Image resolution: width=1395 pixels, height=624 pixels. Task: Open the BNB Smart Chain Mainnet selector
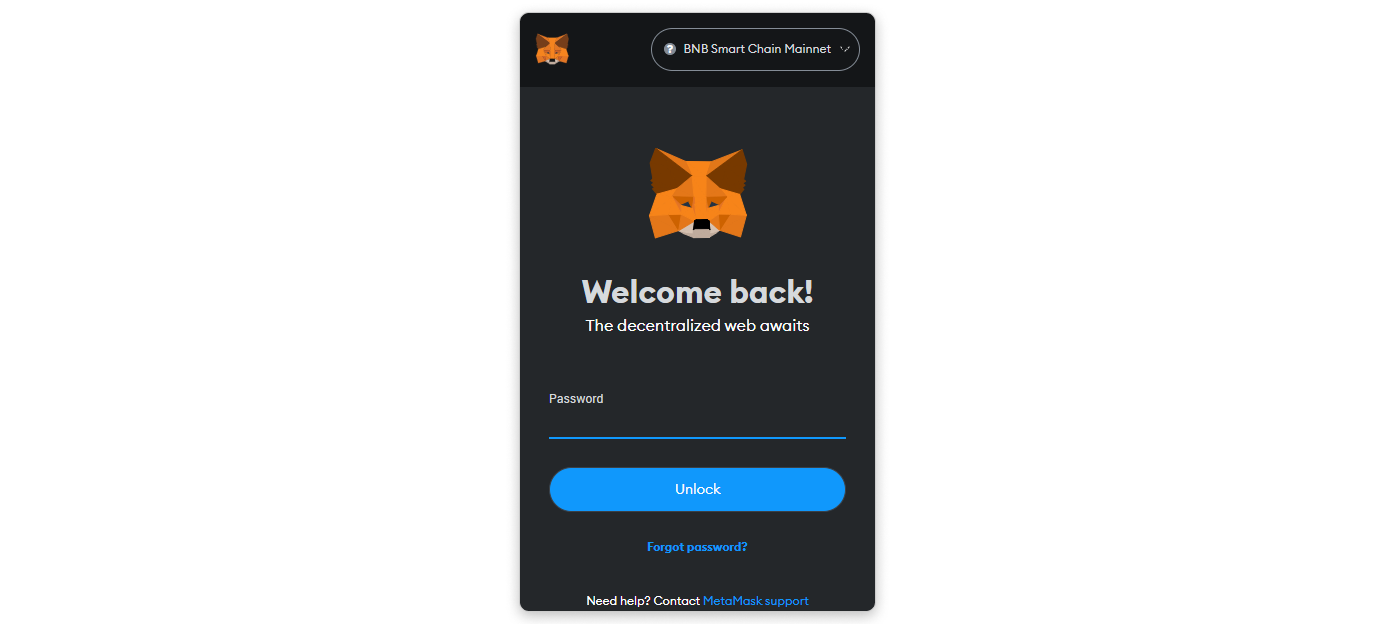coord(755,49)
